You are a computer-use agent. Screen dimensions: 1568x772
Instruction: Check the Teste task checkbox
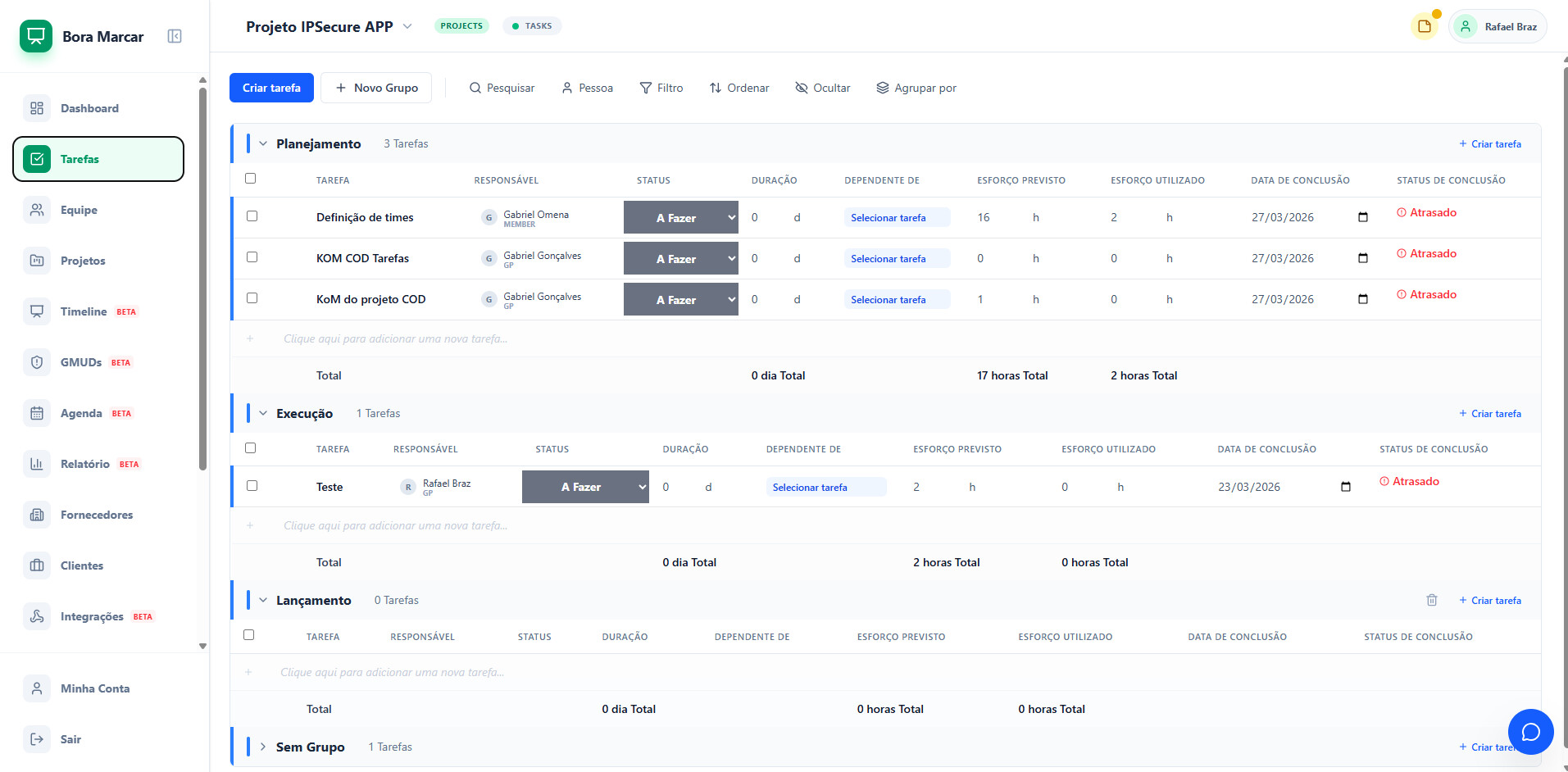(x=252, y=486)
